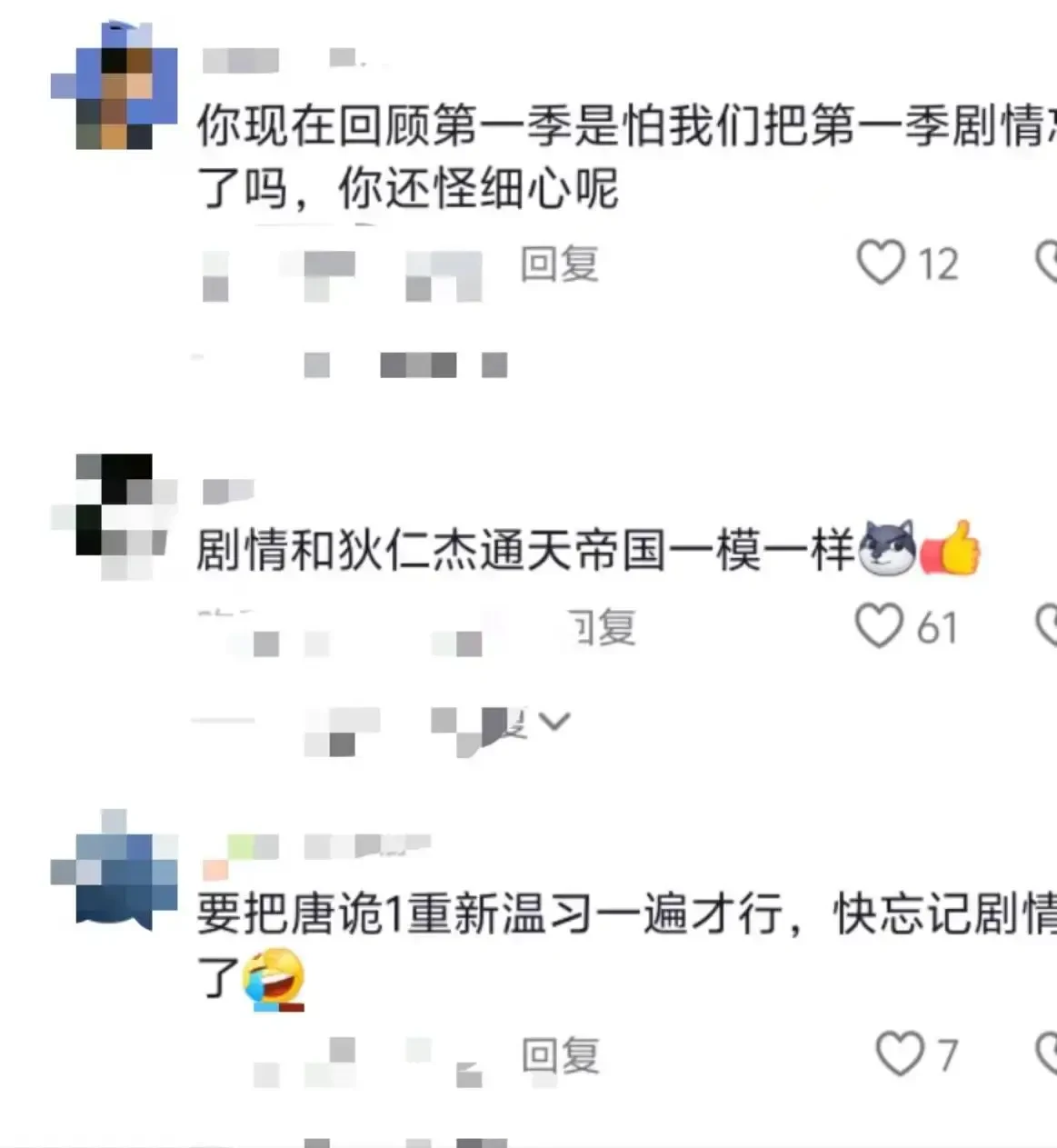Expand the blurred replies row under 你还怪细心呢
The width and height of the screenshot is (1057, 1148).
click(350, 365)
